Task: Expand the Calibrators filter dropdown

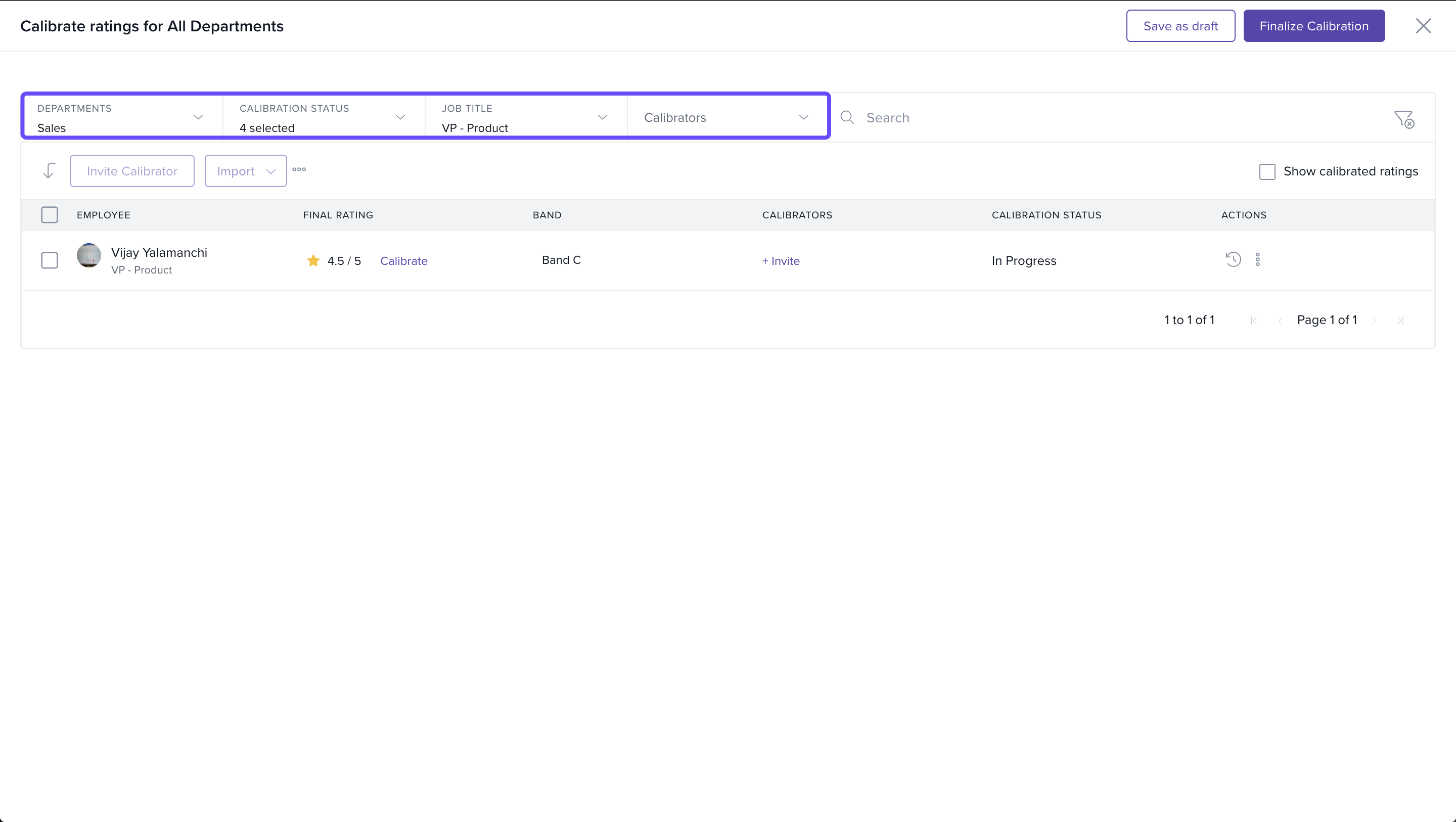Action: click(727, 118)
